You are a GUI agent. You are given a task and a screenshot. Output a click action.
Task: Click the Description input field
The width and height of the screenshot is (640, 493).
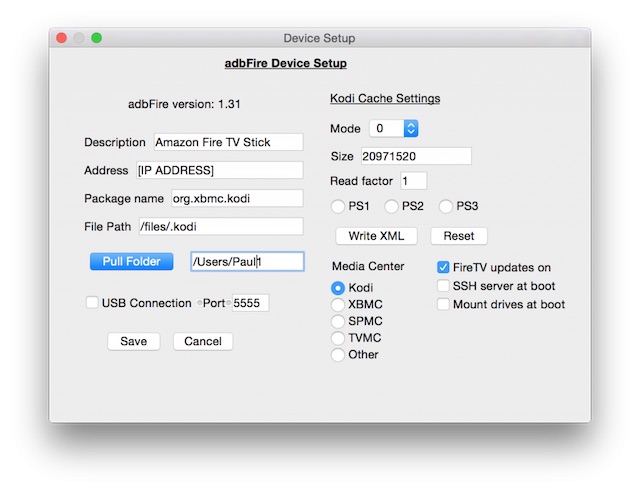pos(229,142)
